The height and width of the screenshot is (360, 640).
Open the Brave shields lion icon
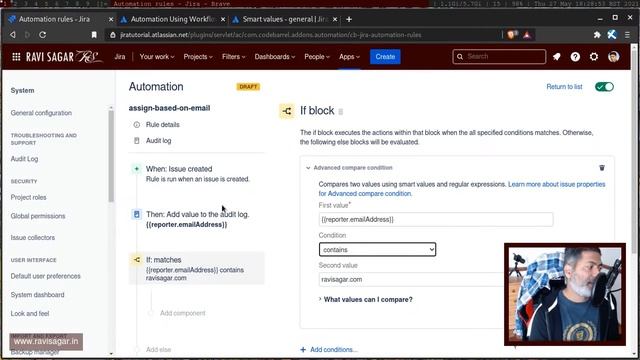point(512,35)
